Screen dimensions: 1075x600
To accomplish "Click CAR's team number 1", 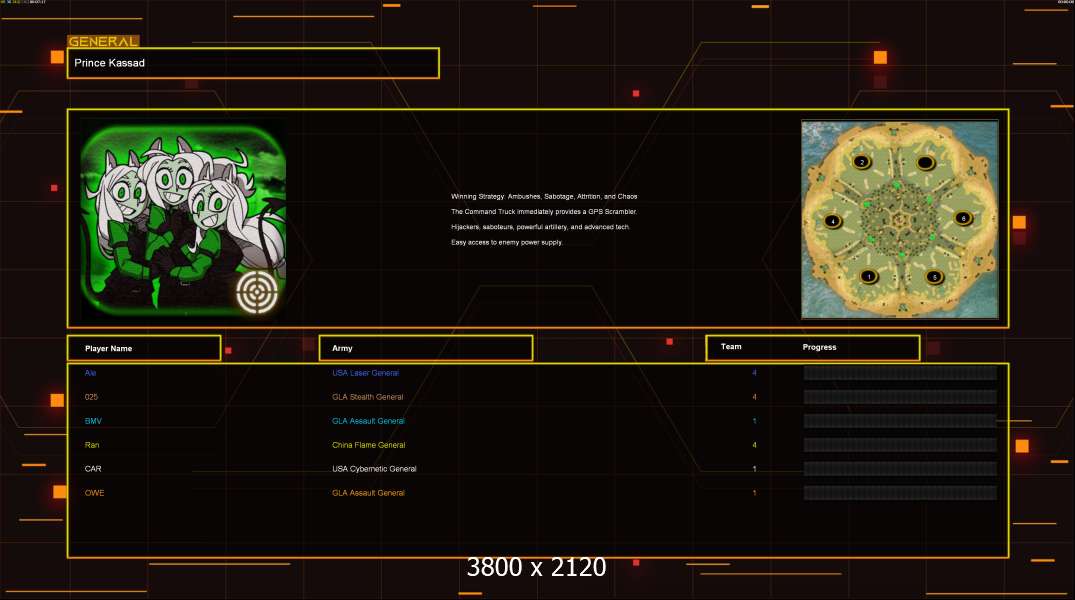I will [754, 469].
